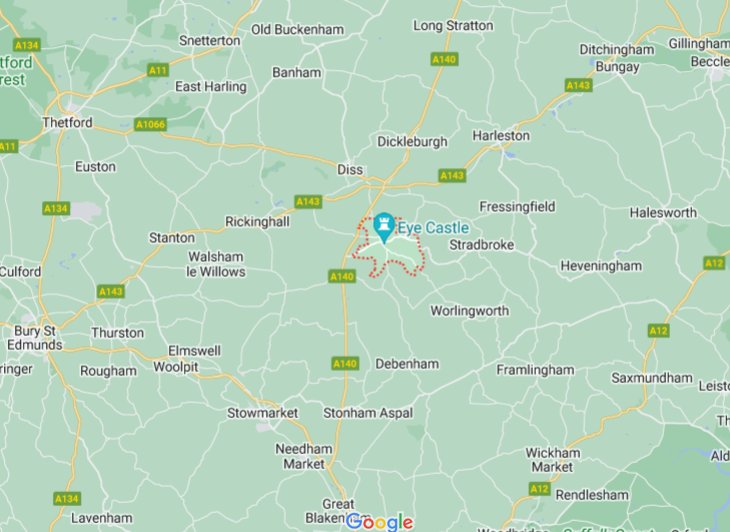Select the A1066 road shield
The image size is (730, 532).
tap(150, 124)
